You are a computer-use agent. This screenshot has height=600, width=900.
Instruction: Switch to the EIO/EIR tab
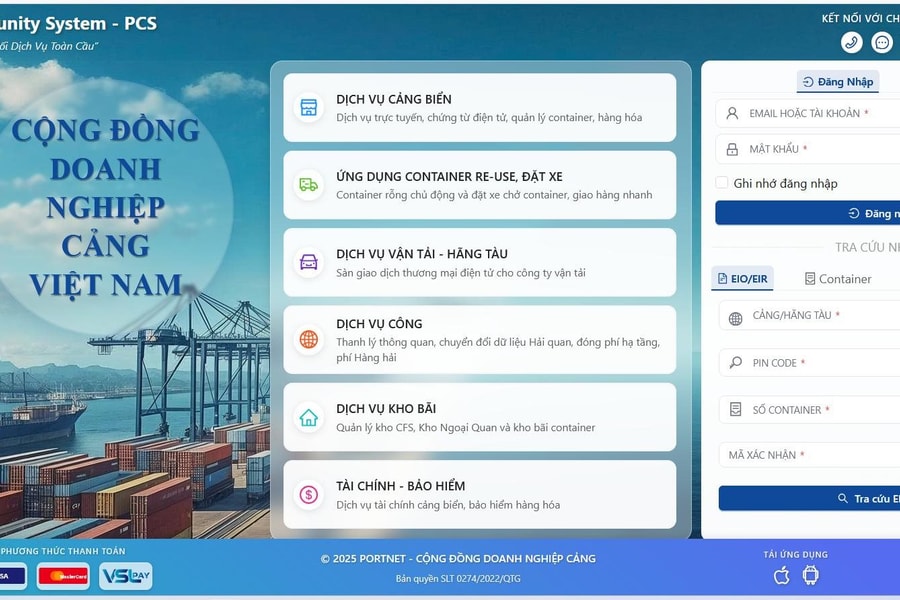[742, 279]
